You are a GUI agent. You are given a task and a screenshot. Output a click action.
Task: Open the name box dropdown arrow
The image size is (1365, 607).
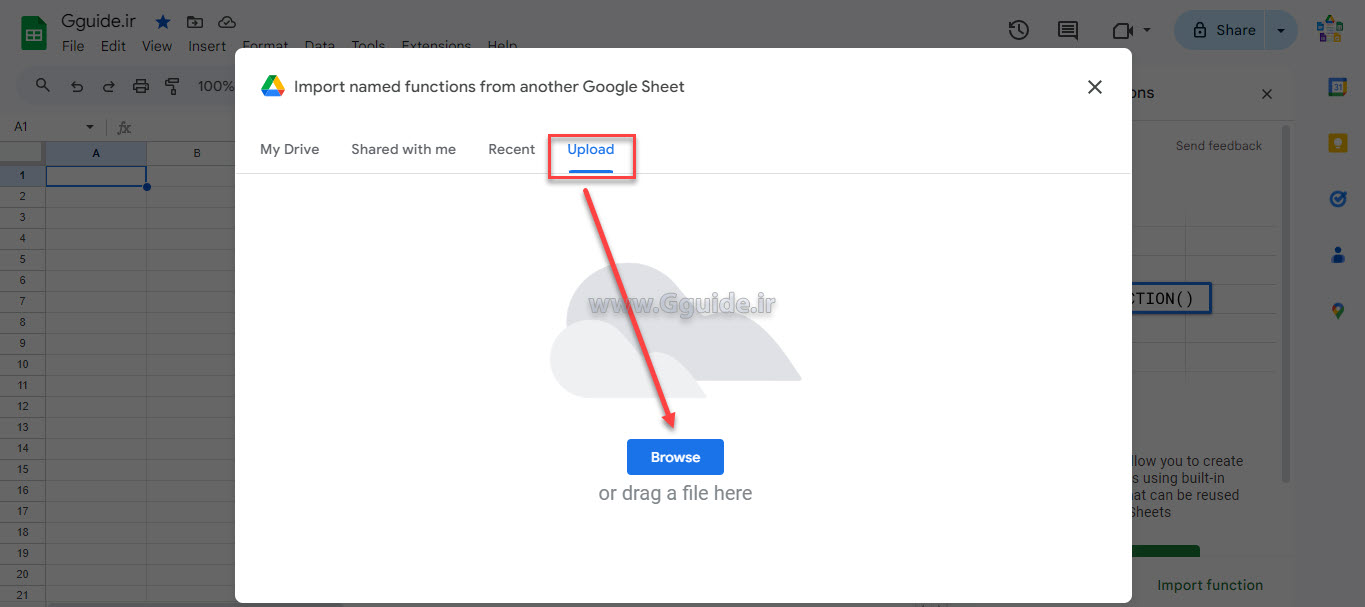89,127
